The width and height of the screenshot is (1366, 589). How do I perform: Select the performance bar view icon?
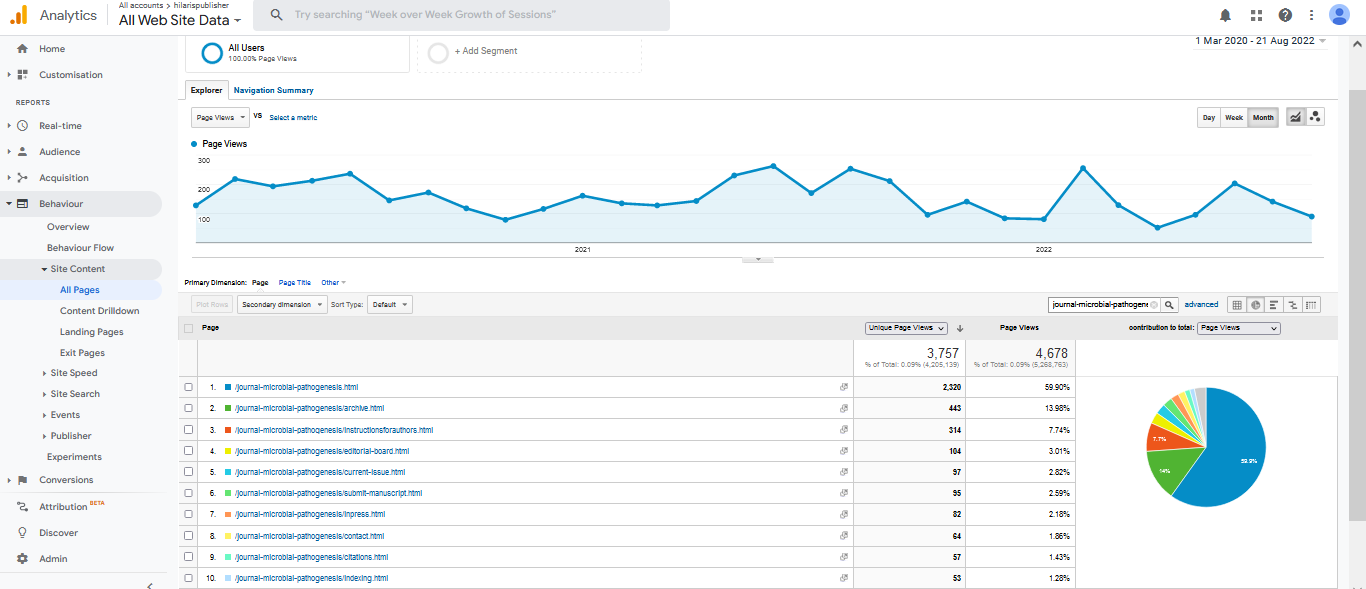[1274, 305]
